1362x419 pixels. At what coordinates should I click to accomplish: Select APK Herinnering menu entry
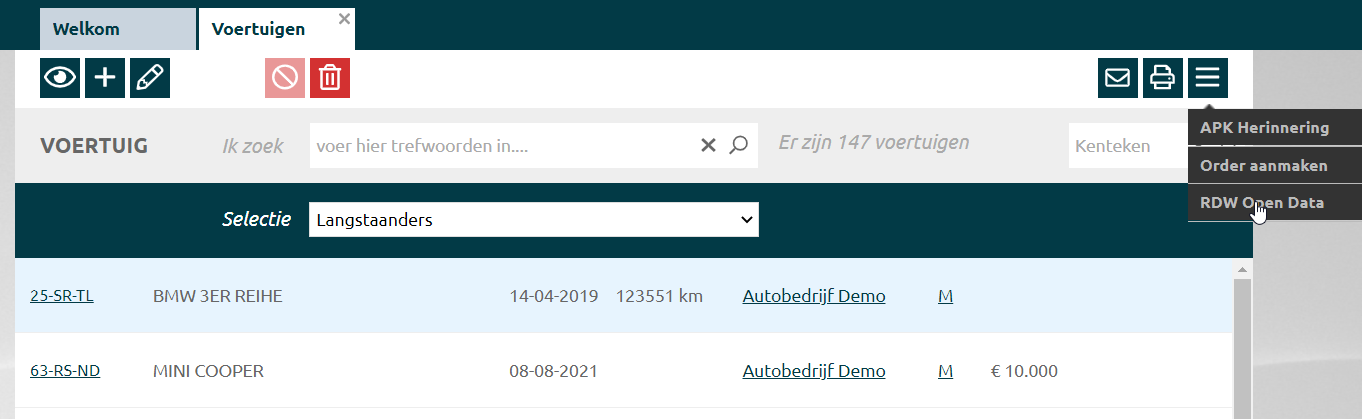[x=1264, y=128]
